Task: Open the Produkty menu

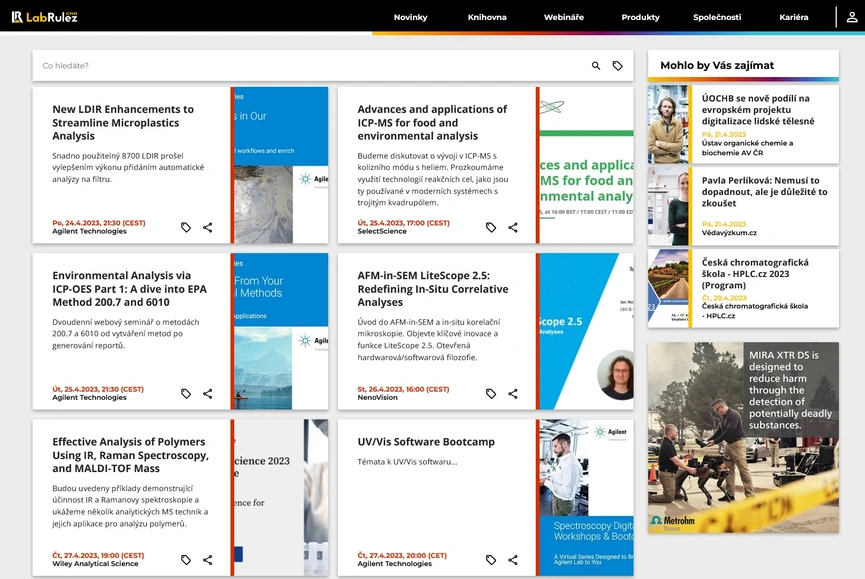Action: 640,17
